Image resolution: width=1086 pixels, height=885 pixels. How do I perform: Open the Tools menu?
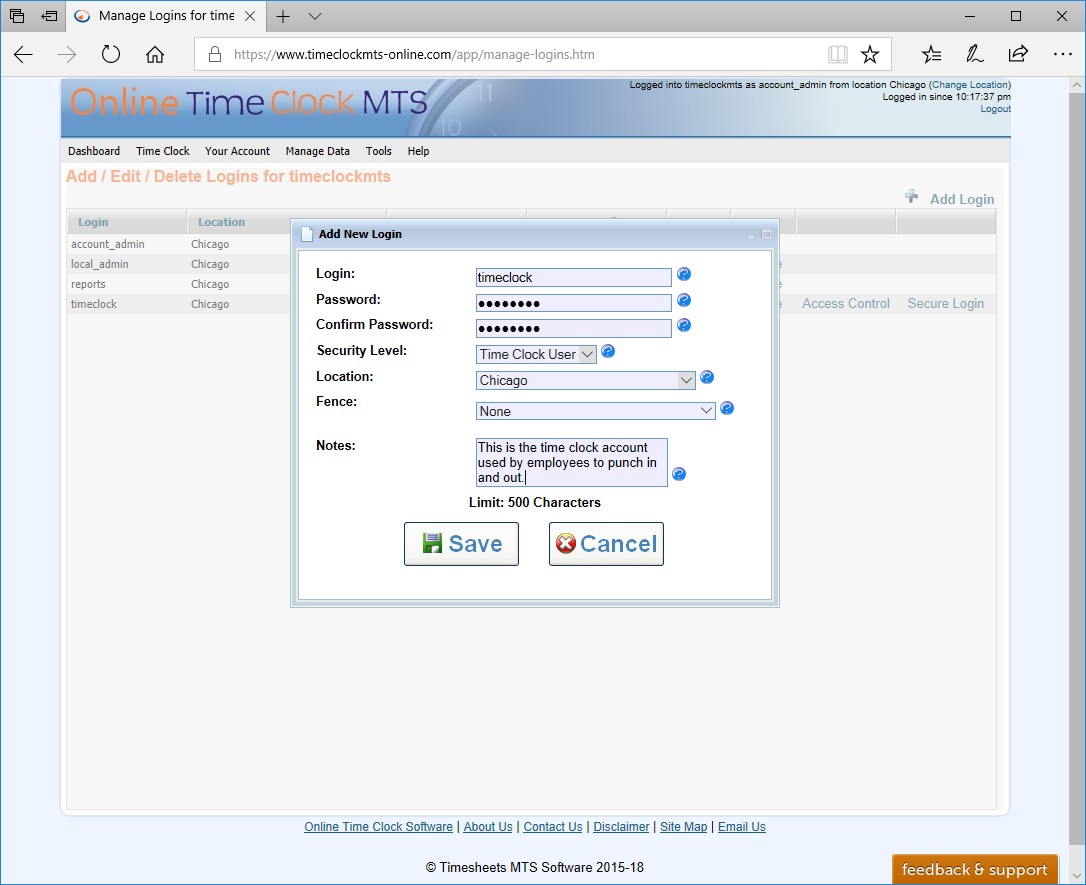pos(379,151)
